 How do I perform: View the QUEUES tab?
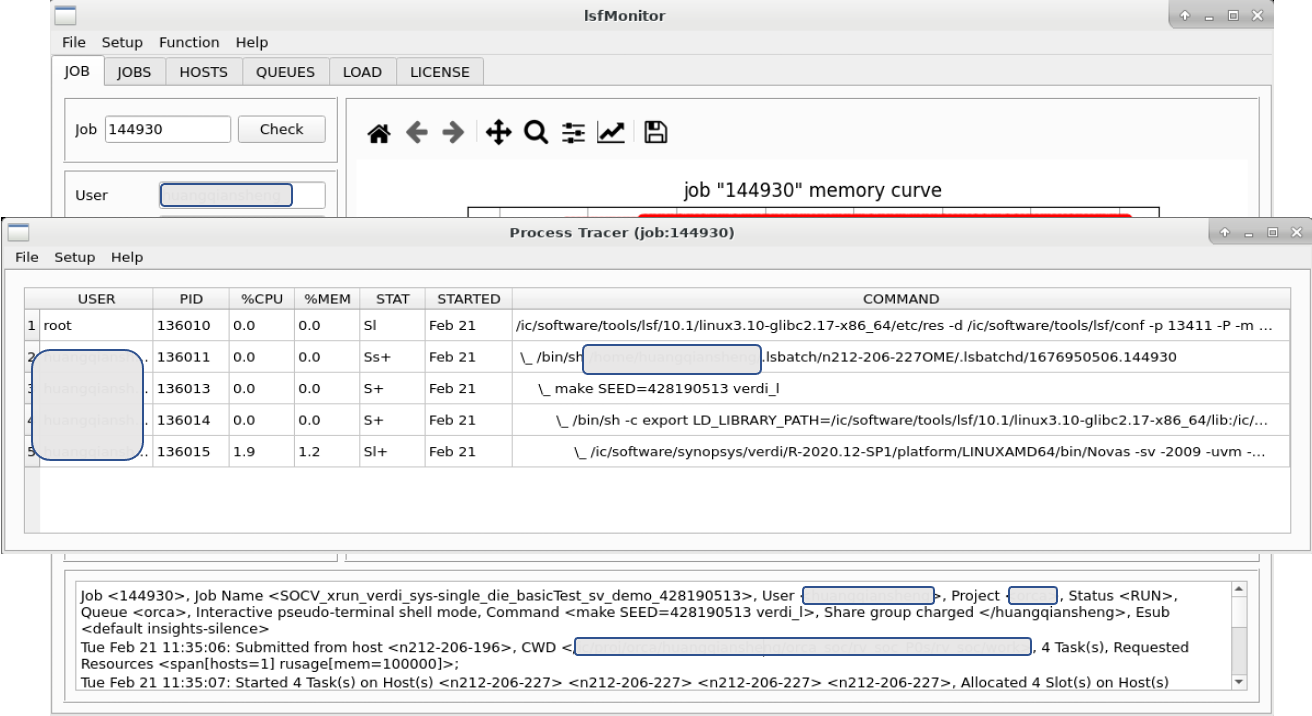pos(285,71)
